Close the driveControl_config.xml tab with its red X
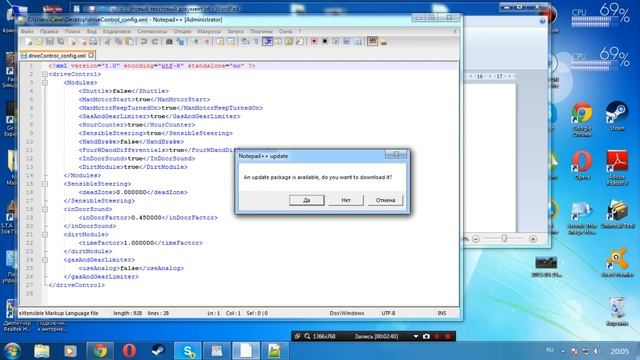The image size is (640, 360). pos(91,55)
